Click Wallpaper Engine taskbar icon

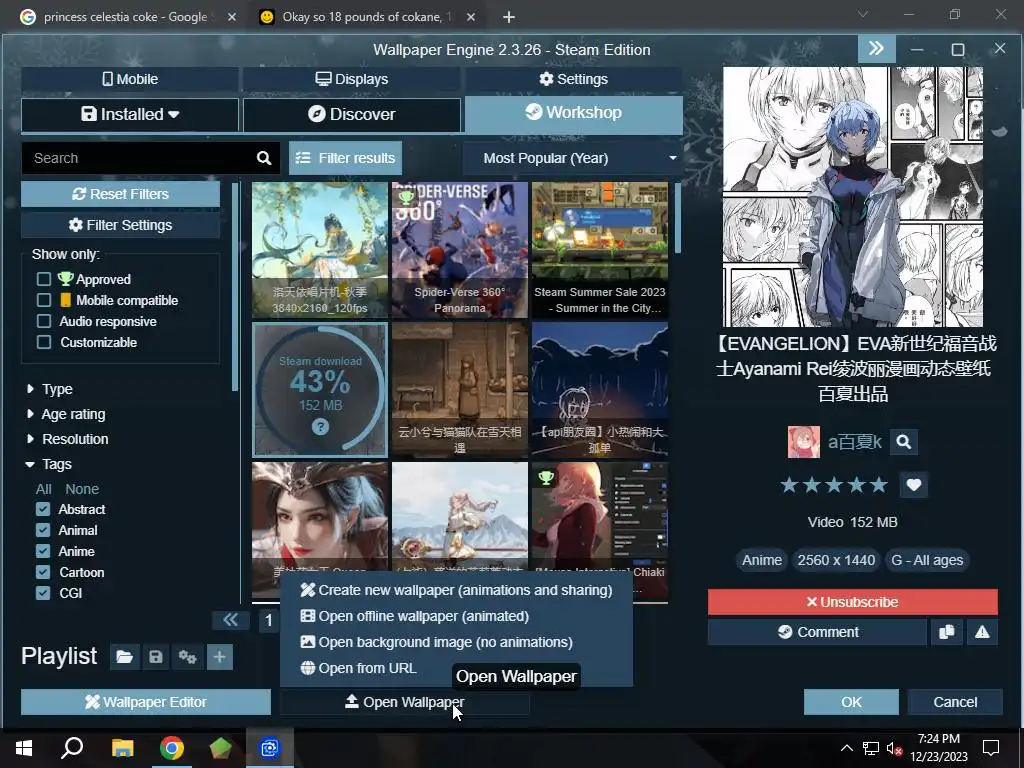click(x=270, y=748)
